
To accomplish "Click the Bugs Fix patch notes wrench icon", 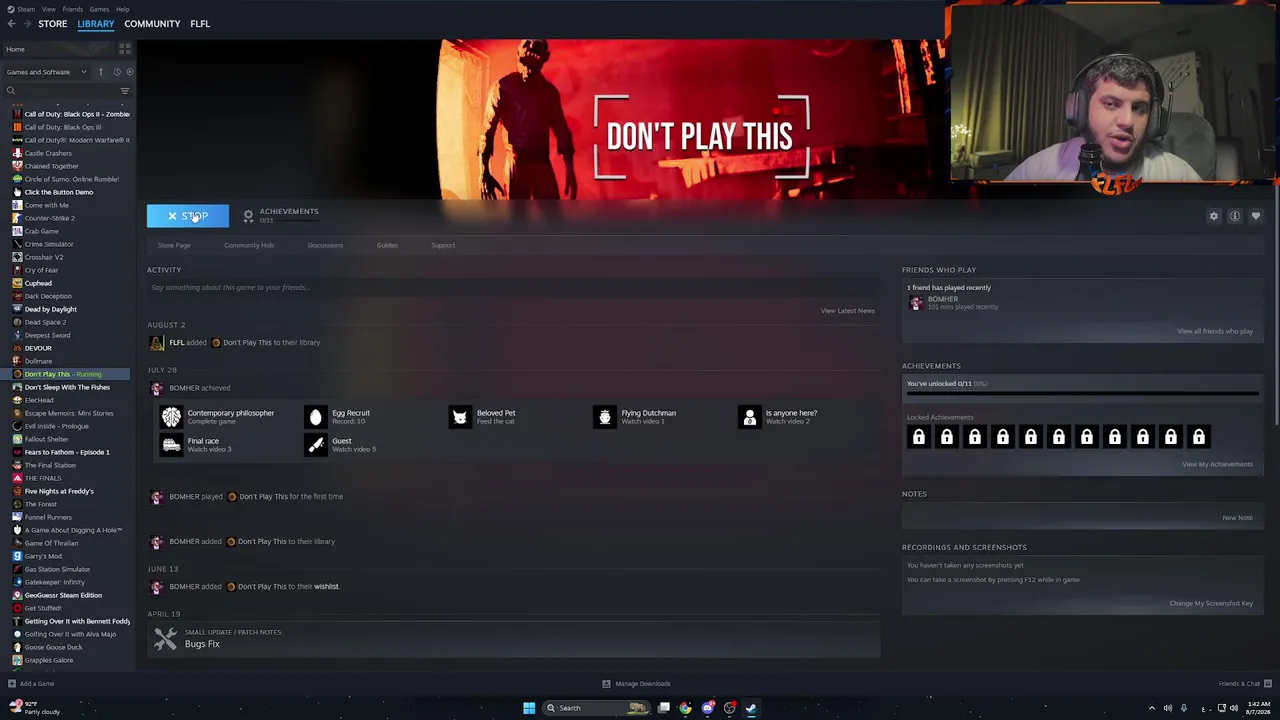I will click(x=166, y=638).
